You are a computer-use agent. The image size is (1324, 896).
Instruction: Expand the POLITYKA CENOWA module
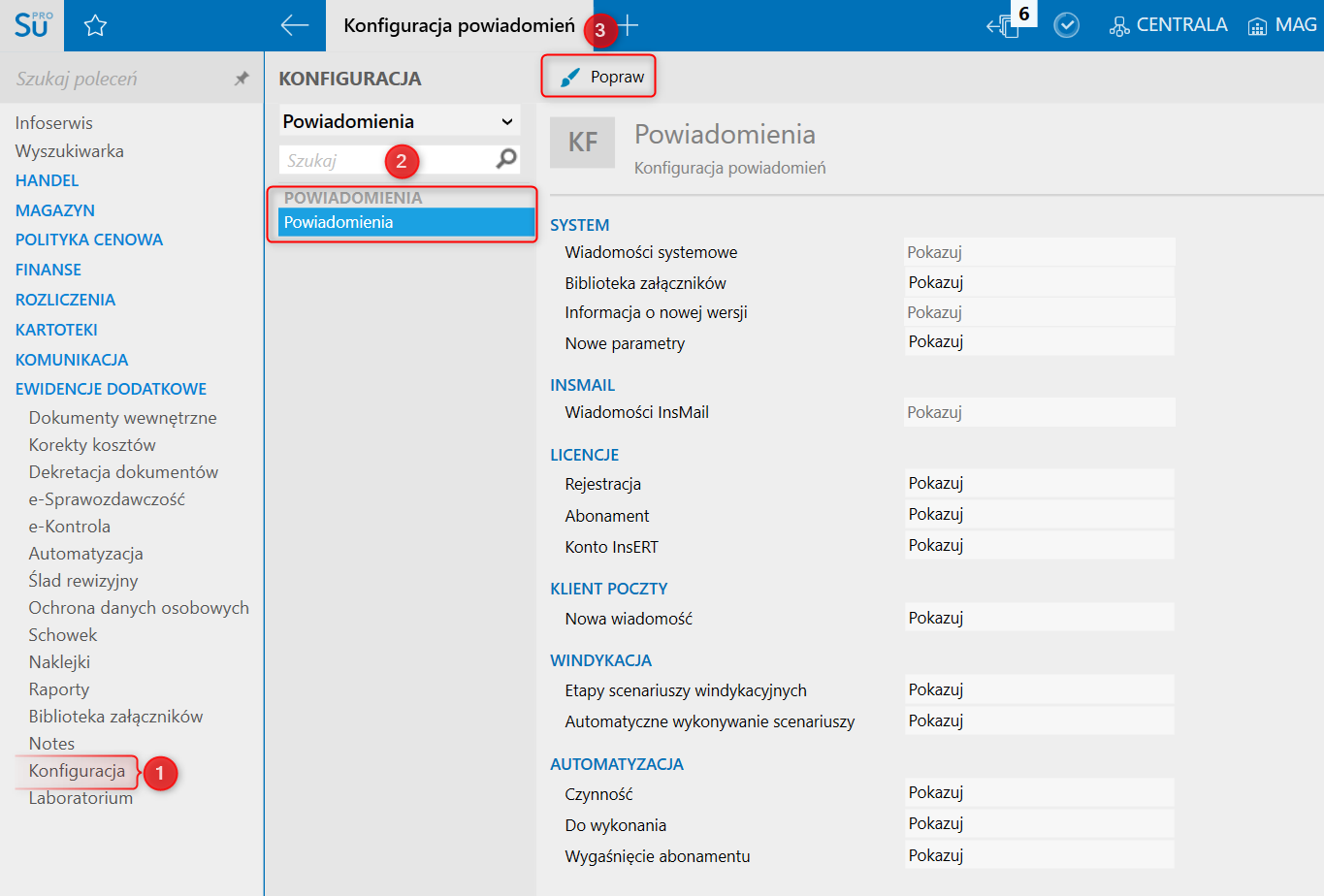(89, 240)
